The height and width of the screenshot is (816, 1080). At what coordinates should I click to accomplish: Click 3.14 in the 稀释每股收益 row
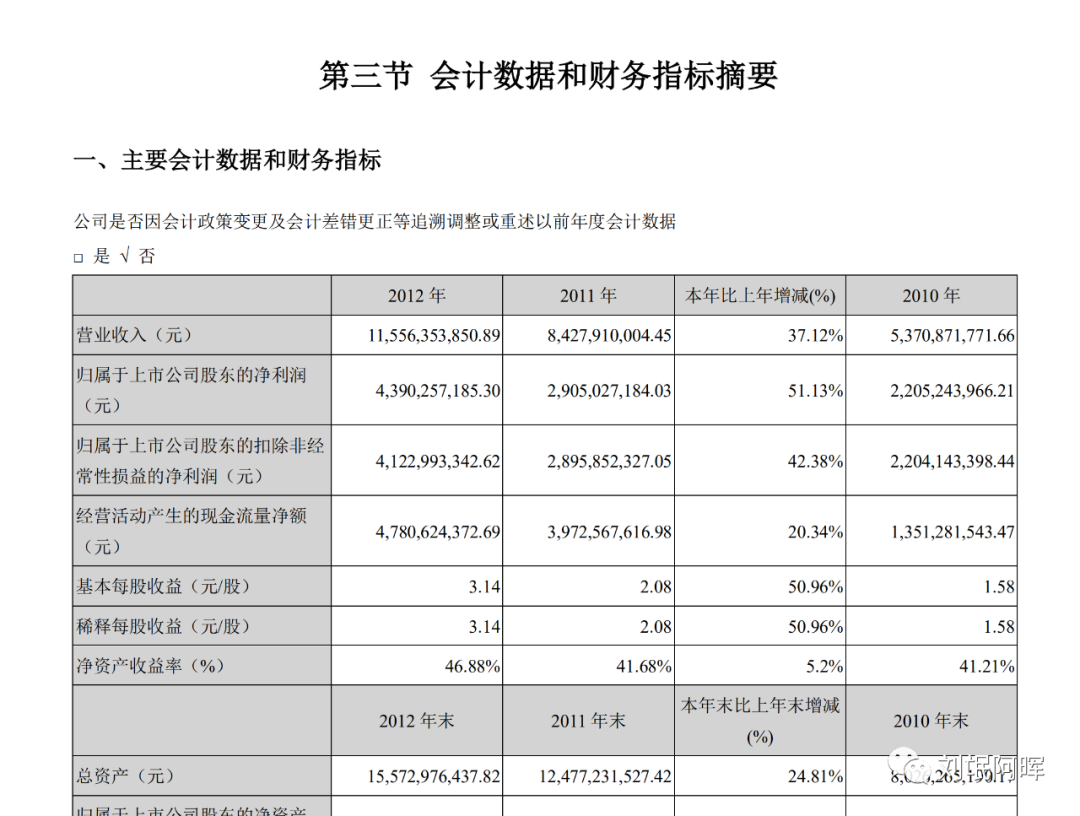coord(485,627)
